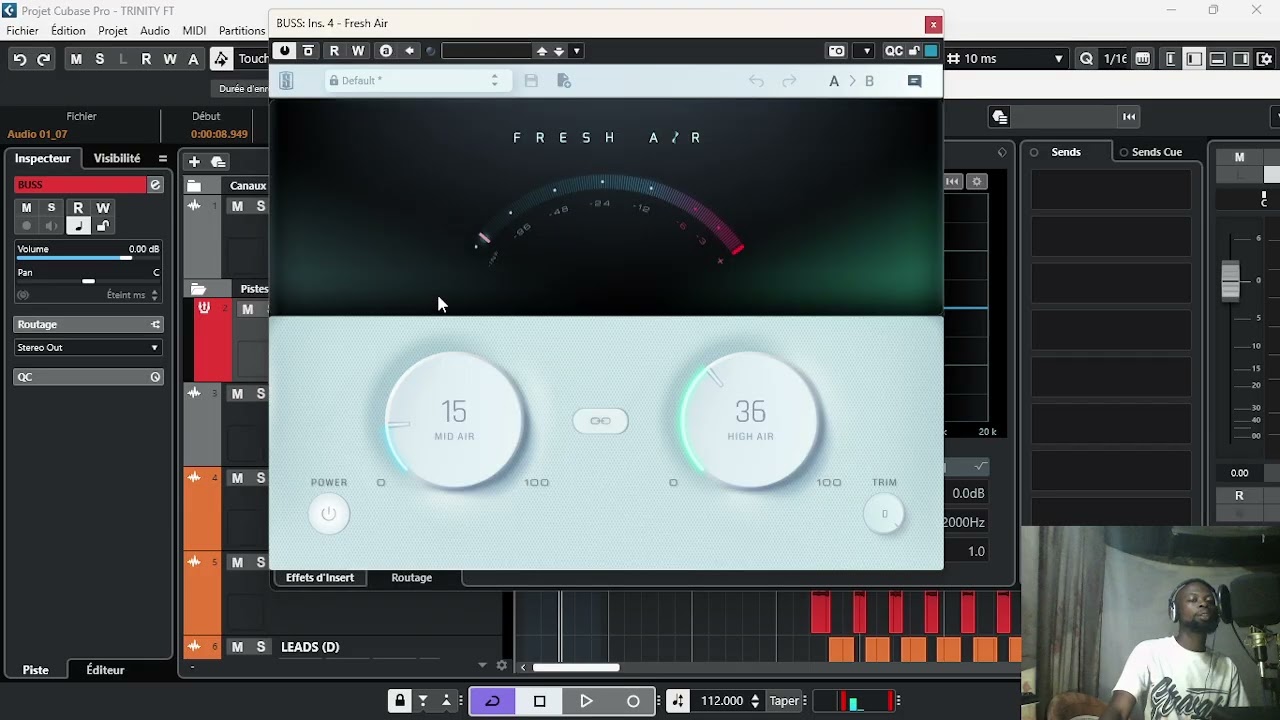Click the plugin Read automation R button
Screen dimensions: 1280x720
pos(334,51)
